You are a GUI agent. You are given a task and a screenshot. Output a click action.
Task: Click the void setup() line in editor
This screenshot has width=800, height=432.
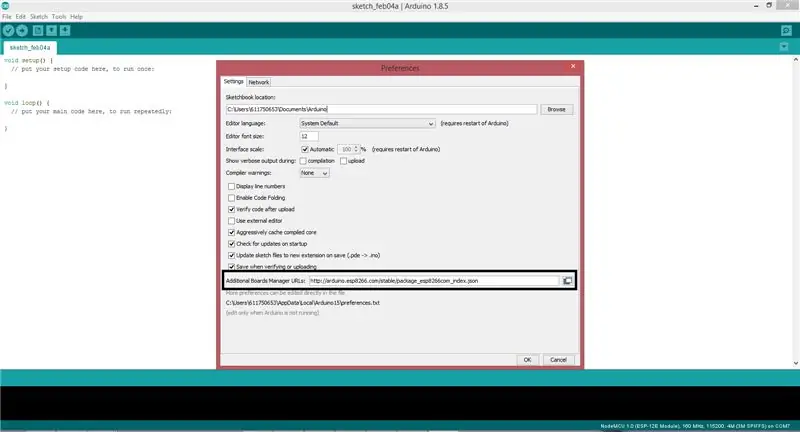pyautogui.click(x=29, y=60)
